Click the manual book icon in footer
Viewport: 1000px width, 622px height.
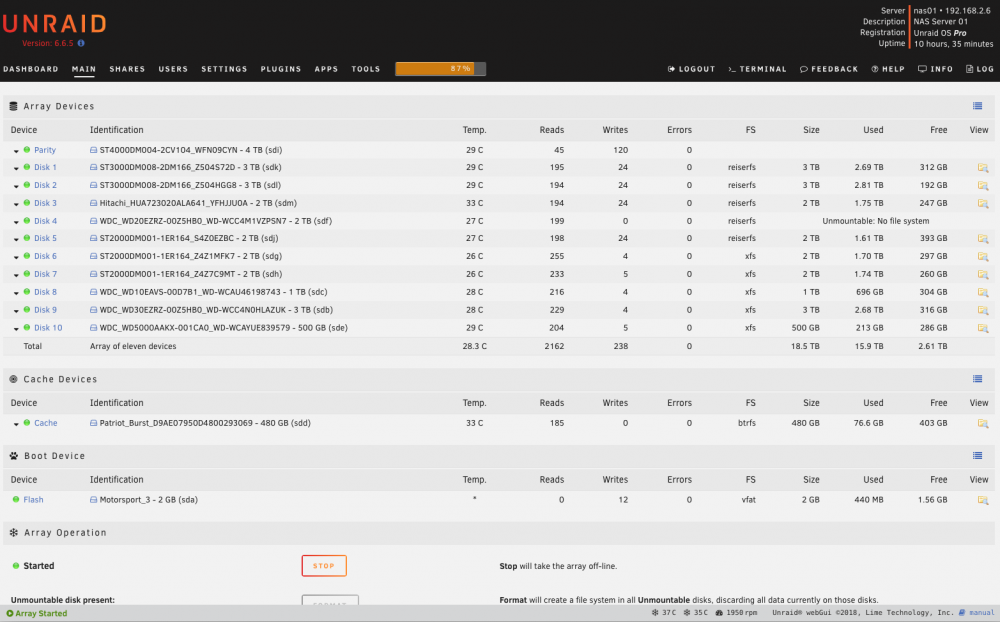click(x=962, y=612)
